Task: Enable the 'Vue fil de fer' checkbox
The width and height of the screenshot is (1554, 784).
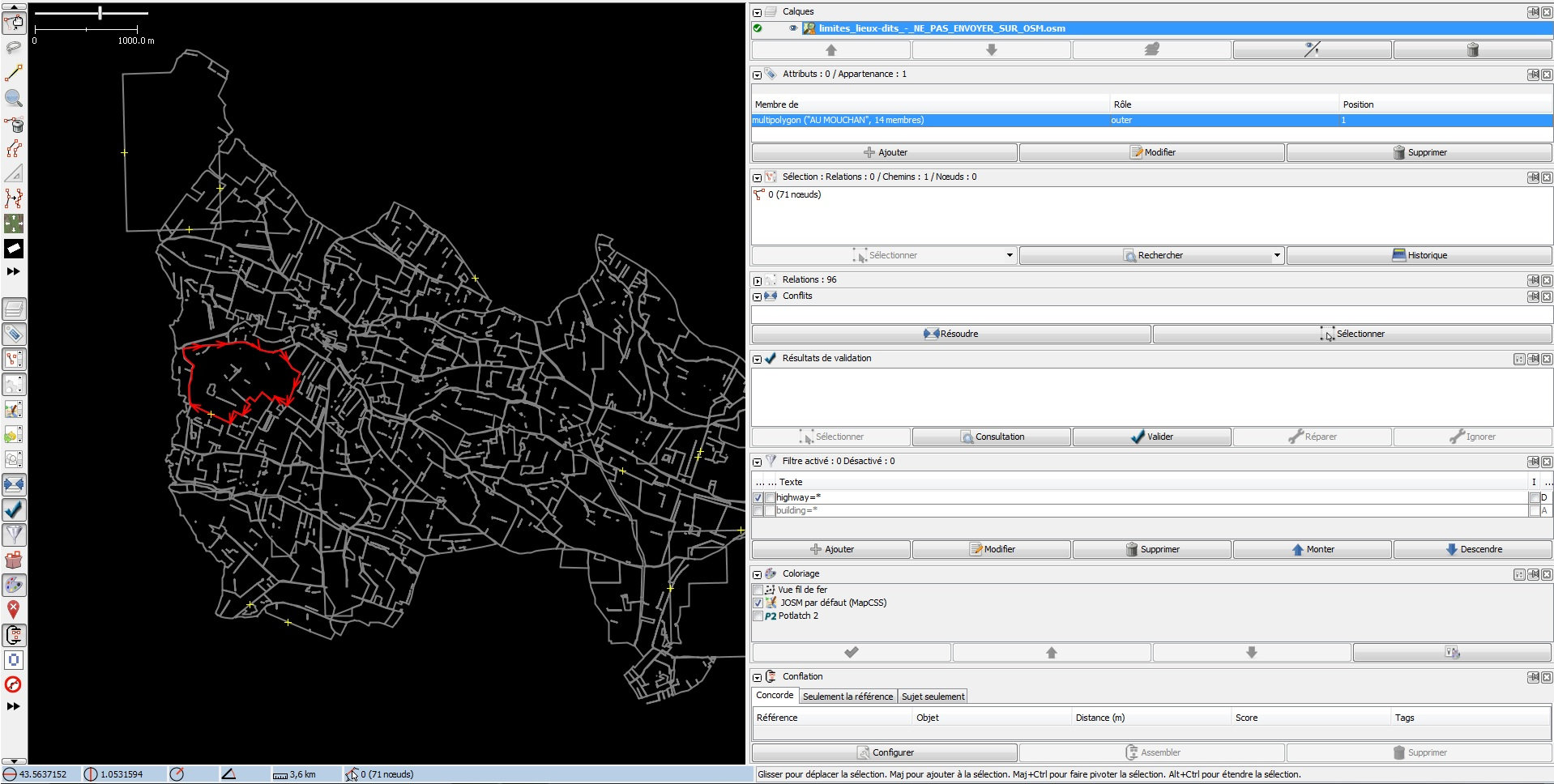Action: click(758, 590)
